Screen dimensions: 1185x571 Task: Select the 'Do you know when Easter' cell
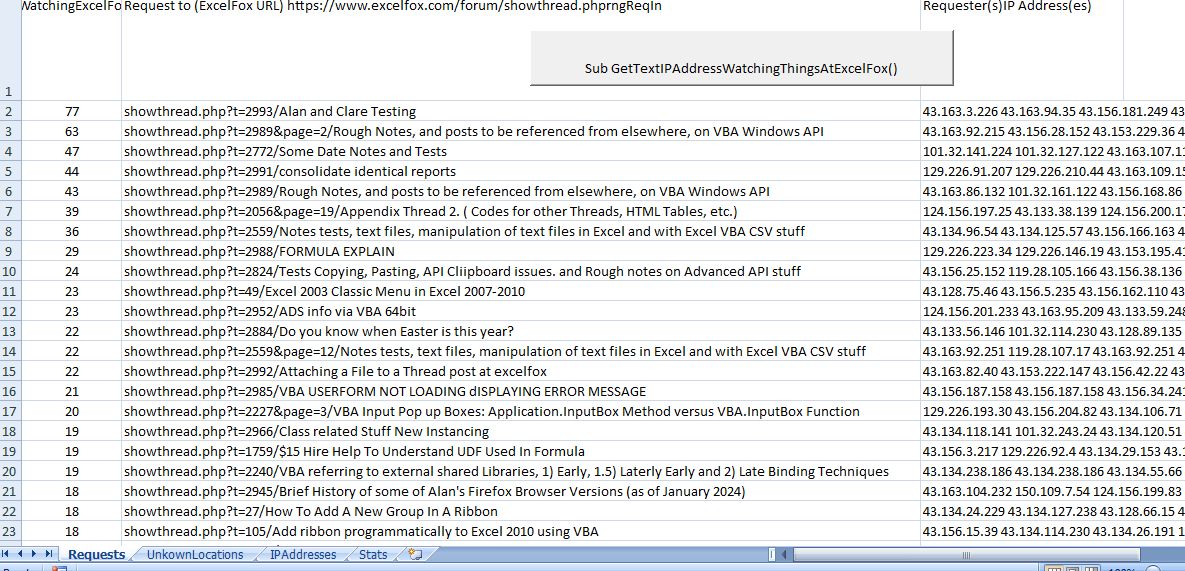pos(521,332)
